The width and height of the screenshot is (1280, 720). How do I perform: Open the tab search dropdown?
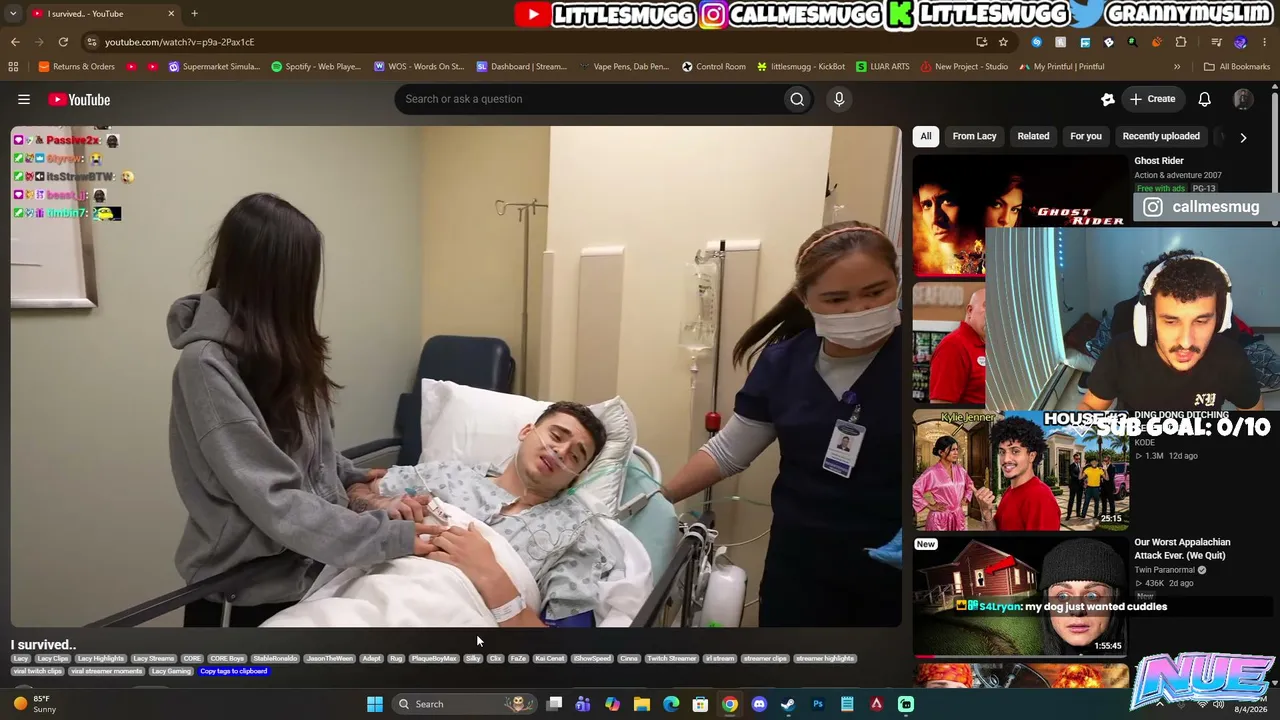pos(13,14)
